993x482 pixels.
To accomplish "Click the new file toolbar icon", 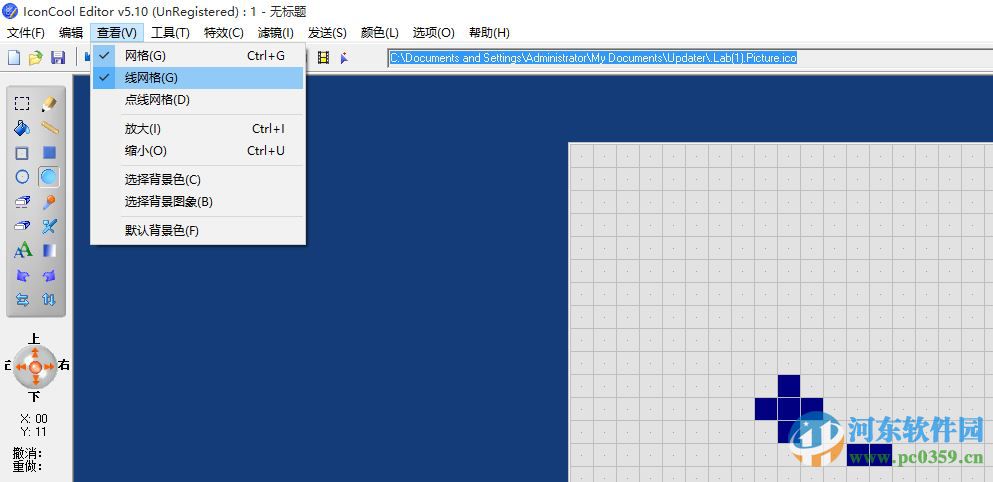I will [14, 58].
